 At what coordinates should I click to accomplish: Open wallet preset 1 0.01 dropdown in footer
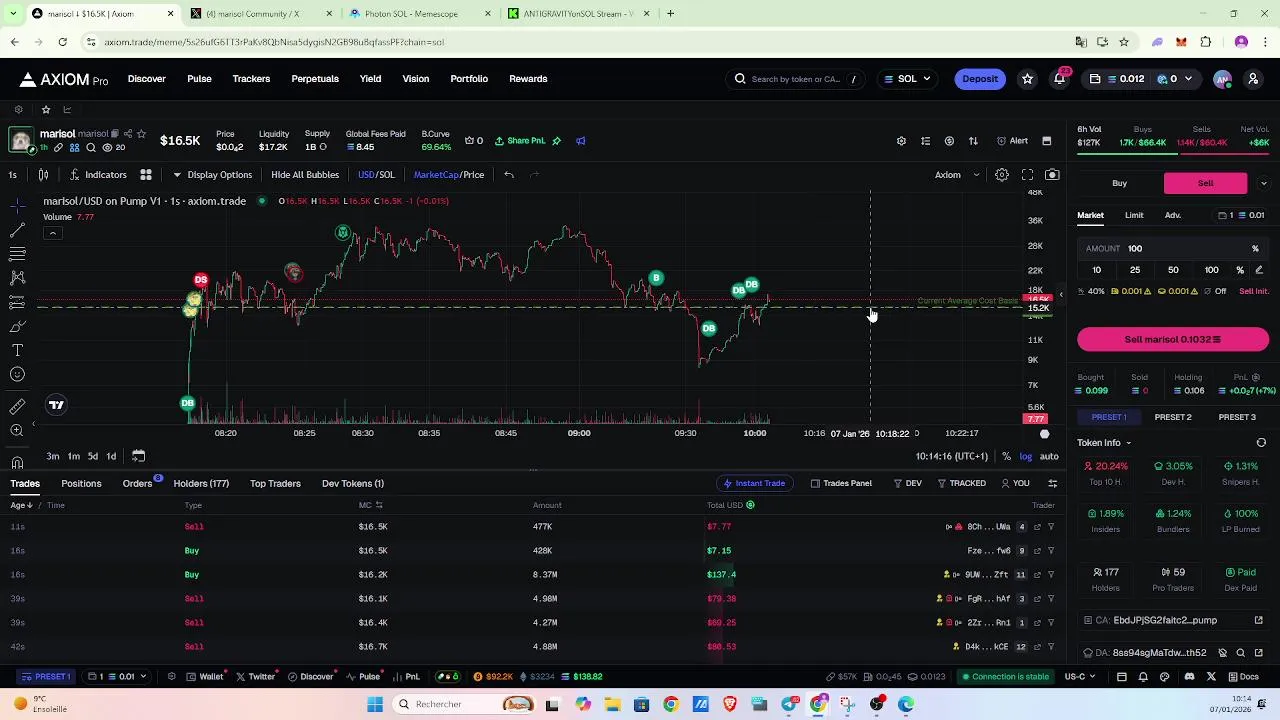(x=118, y=677)
